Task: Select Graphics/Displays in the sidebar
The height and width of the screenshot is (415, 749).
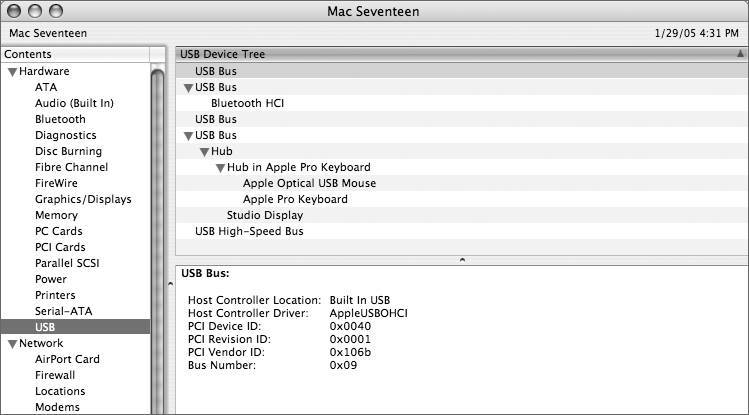Action: click(x=83, y=199)
